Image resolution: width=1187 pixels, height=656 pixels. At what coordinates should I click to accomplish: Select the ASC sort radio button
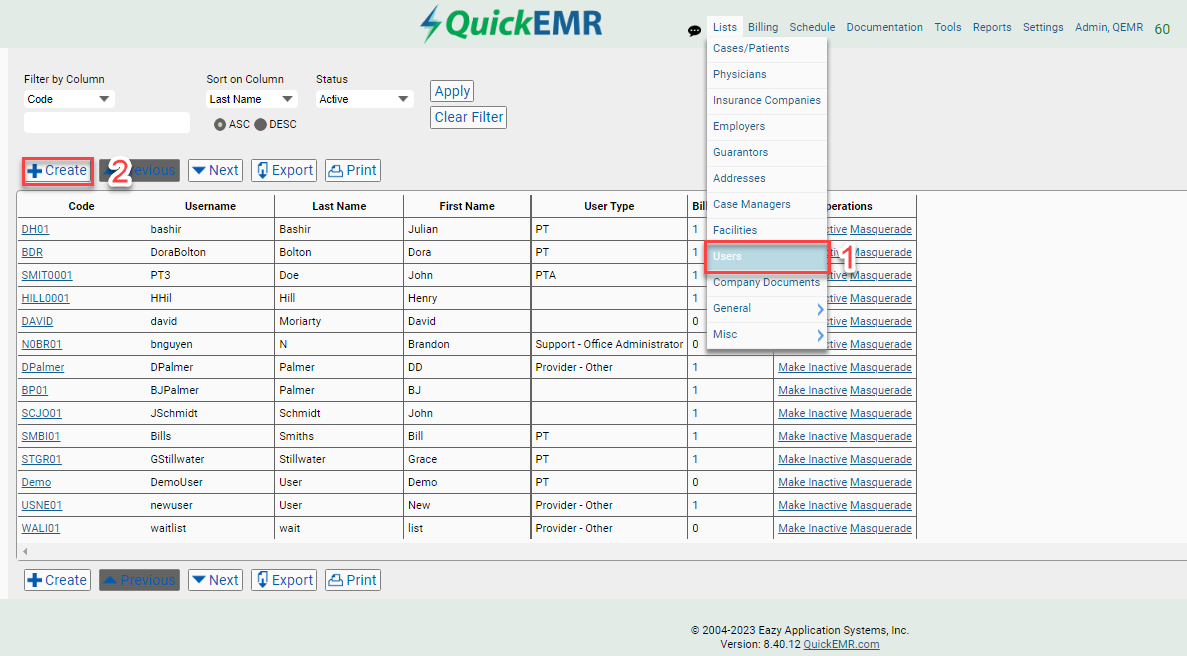[x=220, y=124]
